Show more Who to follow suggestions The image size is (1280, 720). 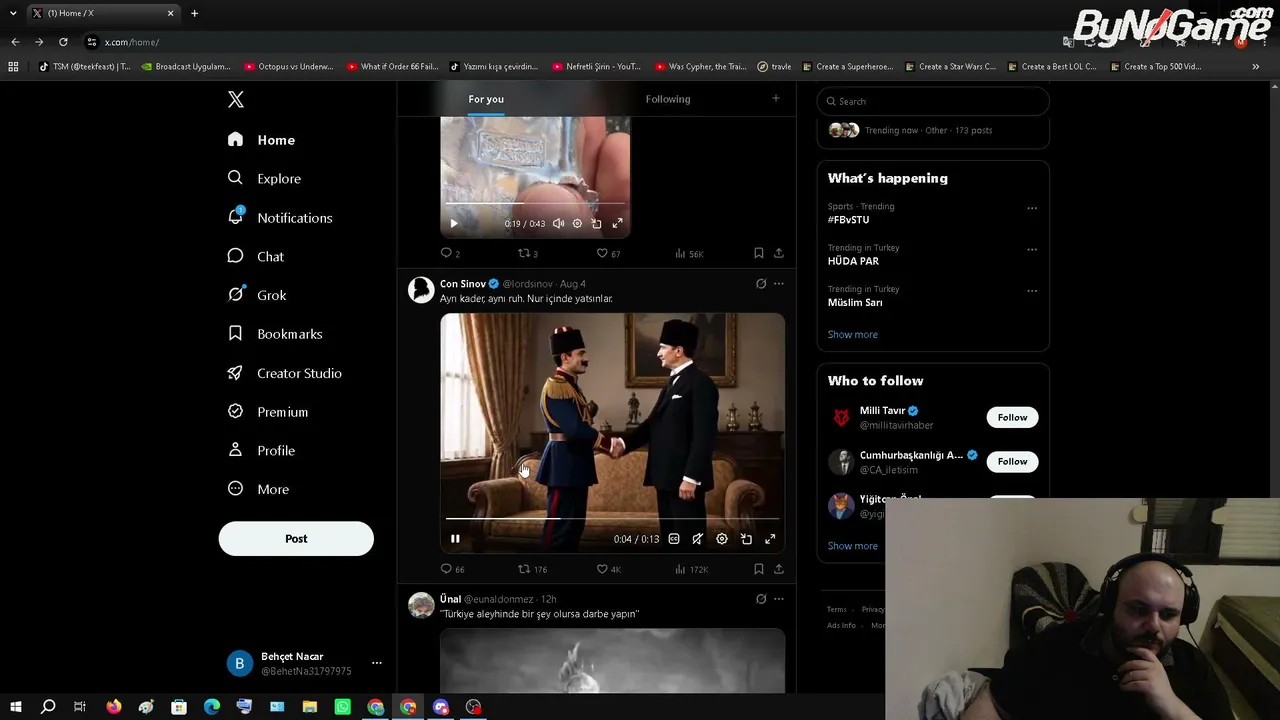(853, 546)
